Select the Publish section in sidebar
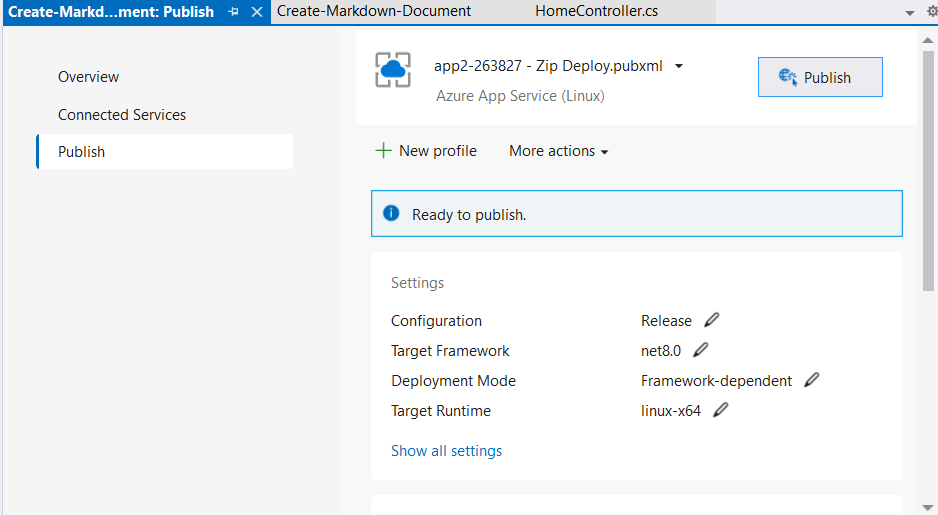The width and height of the screenshot is (938, 515). 165,151
